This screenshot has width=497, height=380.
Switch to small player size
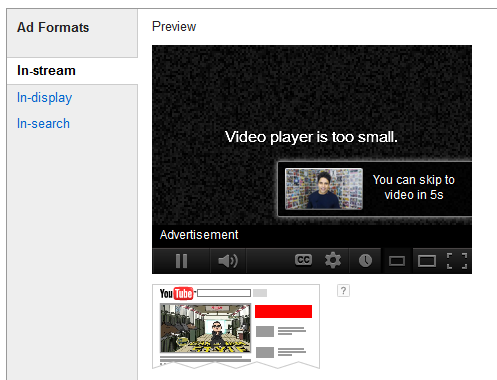[397, 261]
